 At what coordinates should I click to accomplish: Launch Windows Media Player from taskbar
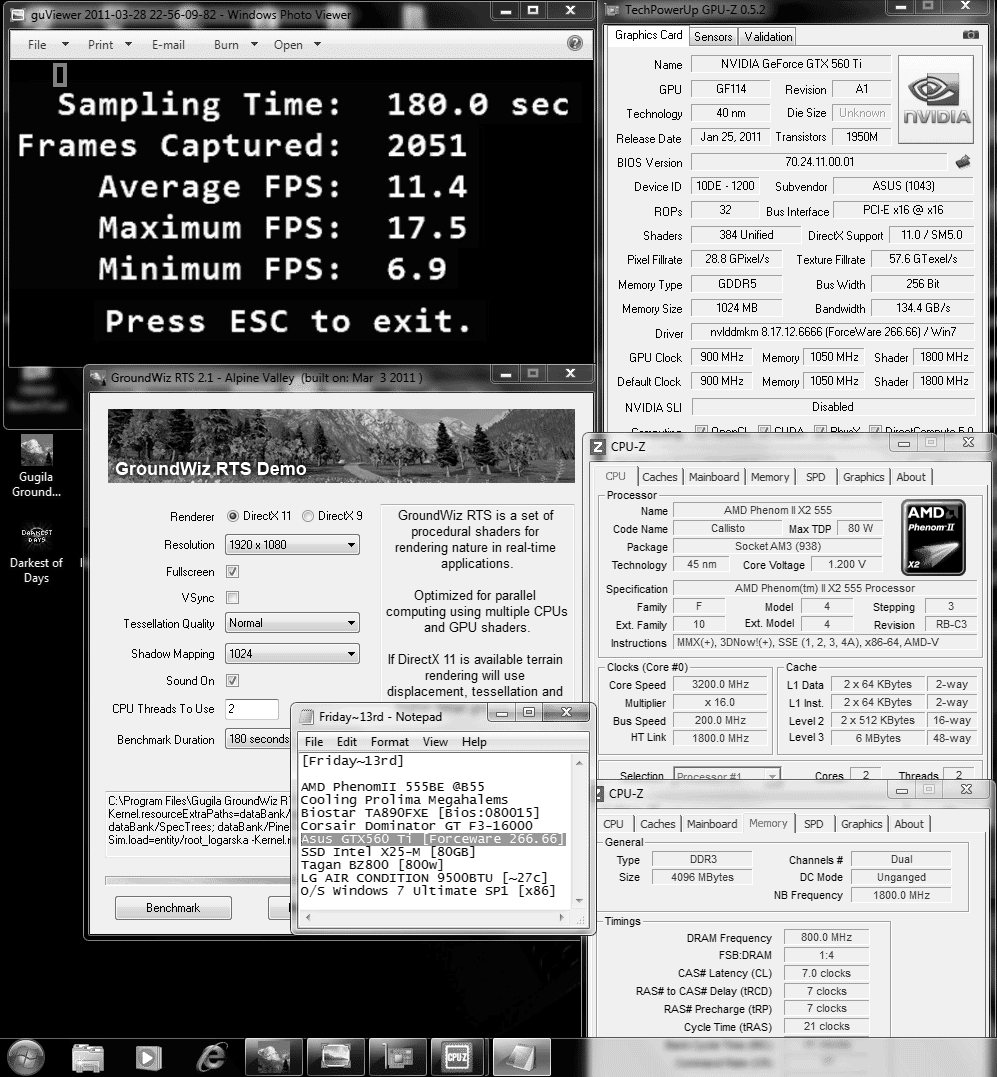tap(148, 1058)
